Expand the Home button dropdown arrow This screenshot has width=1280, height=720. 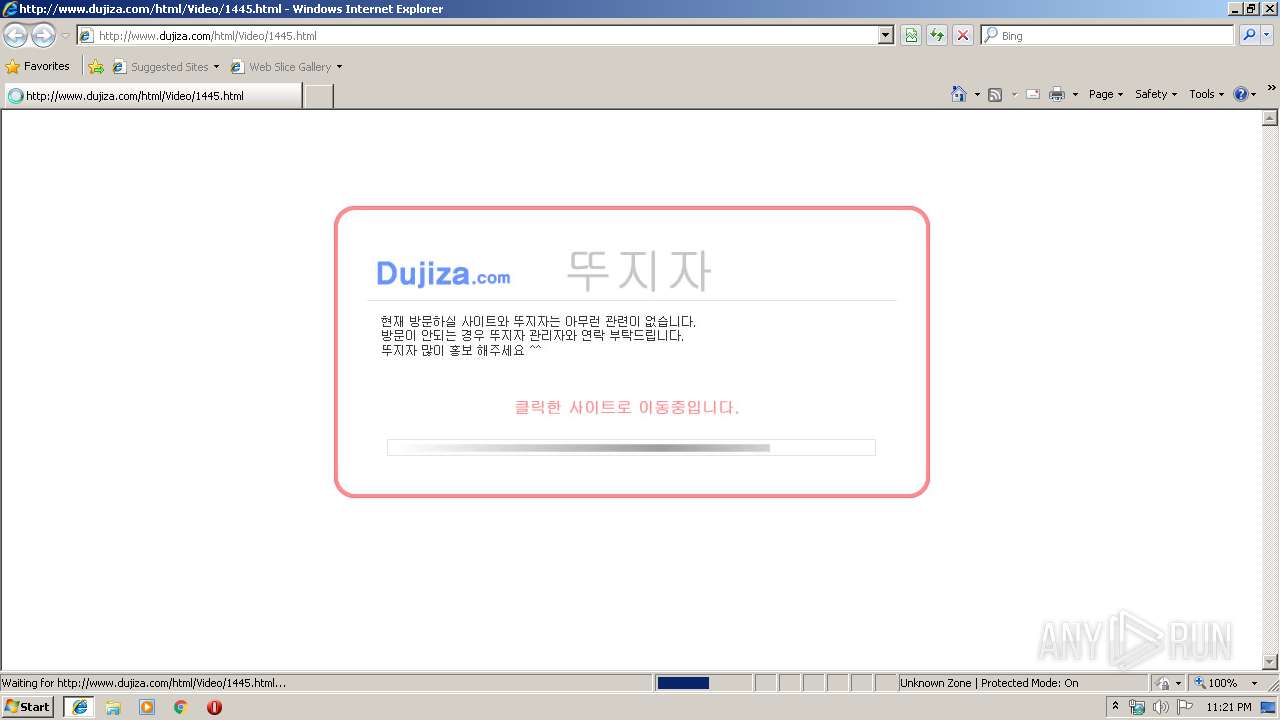(x=977, y=94)
